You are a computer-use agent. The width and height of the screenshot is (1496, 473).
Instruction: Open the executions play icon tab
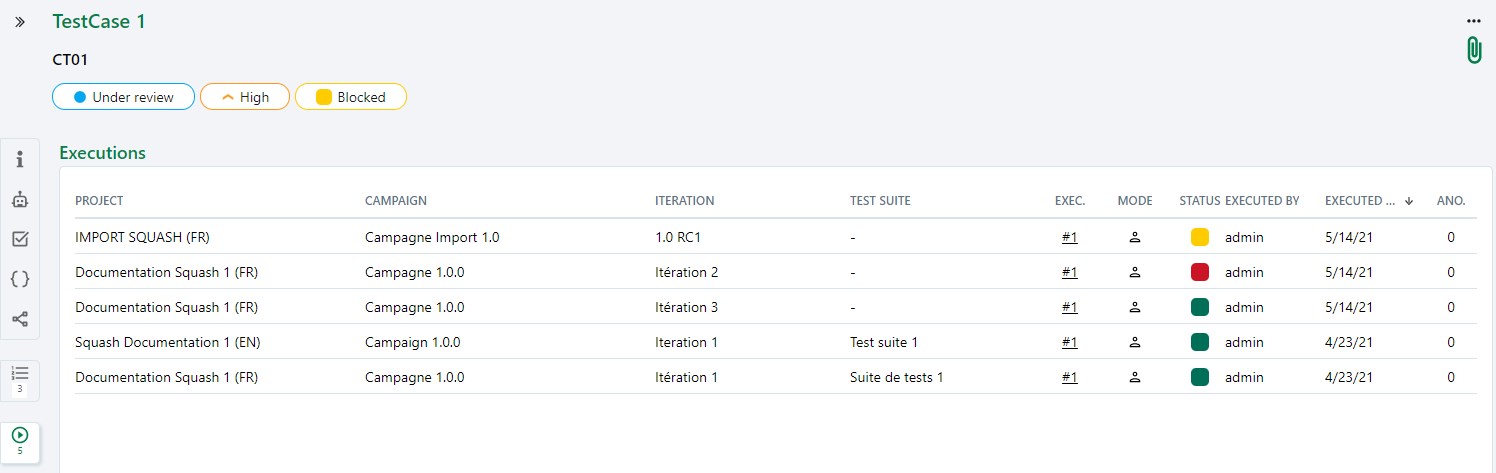pos(20,440)
